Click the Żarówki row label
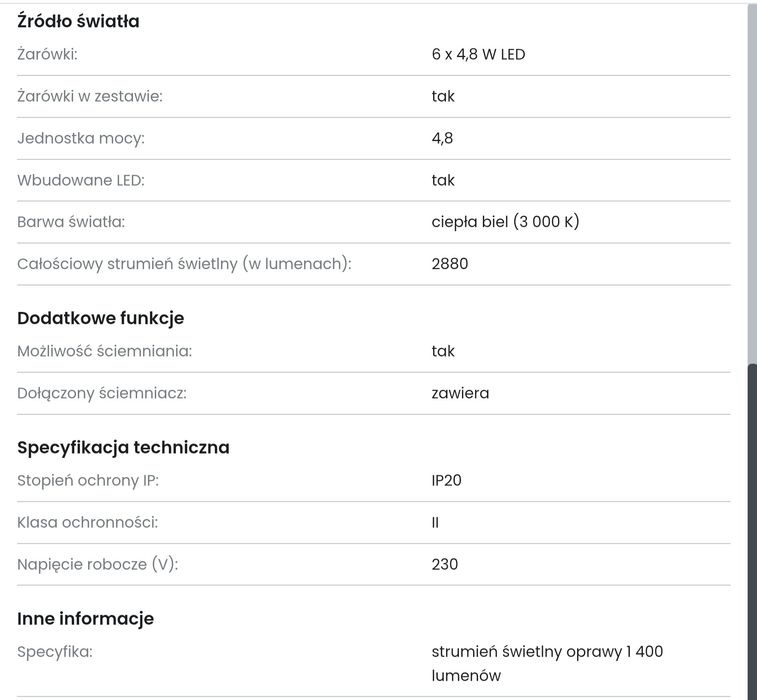 [47, 54]
